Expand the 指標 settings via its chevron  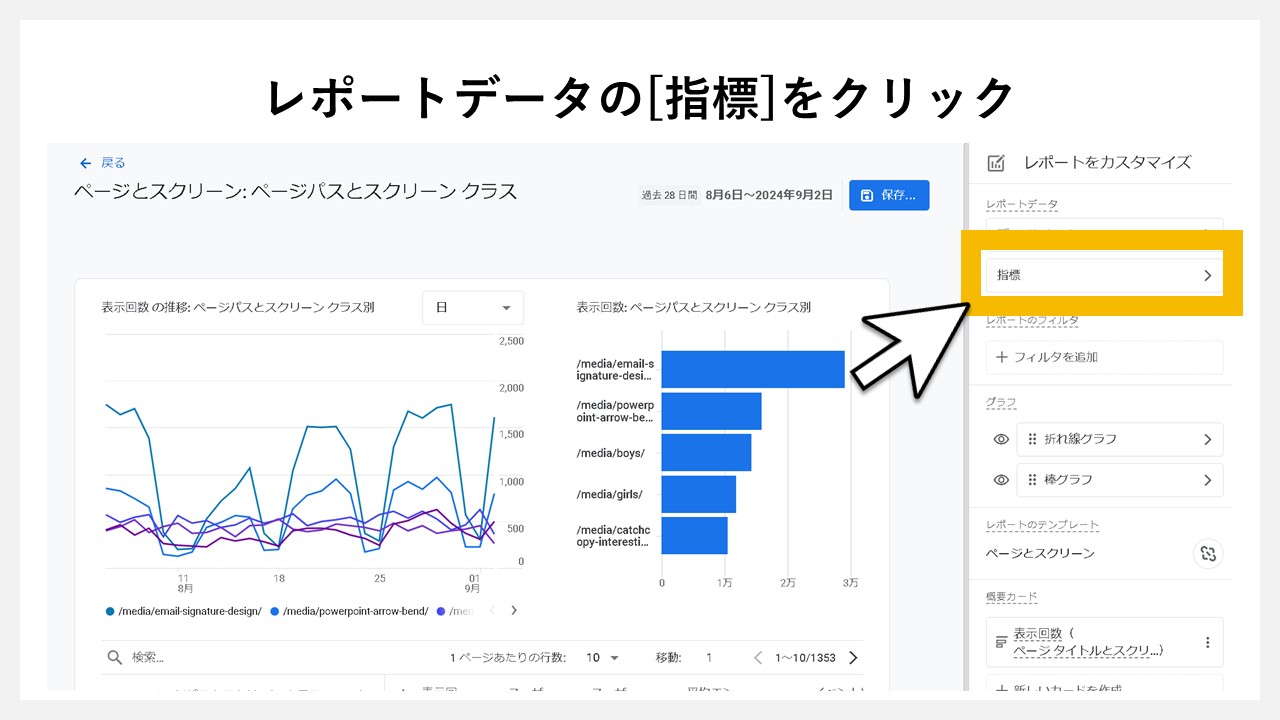pos(1207,273)
